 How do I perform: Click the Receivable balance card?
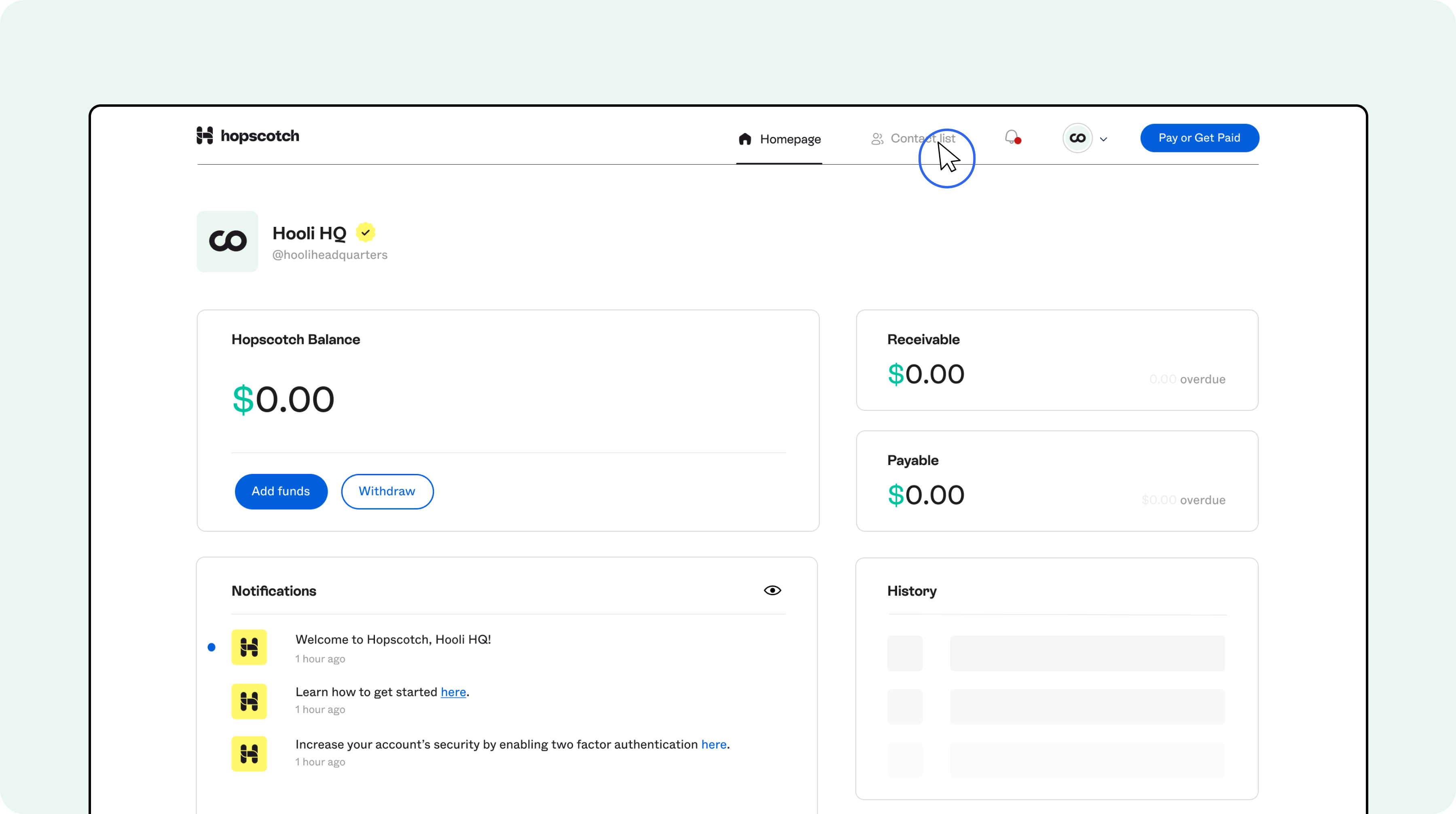(1056, 360)
